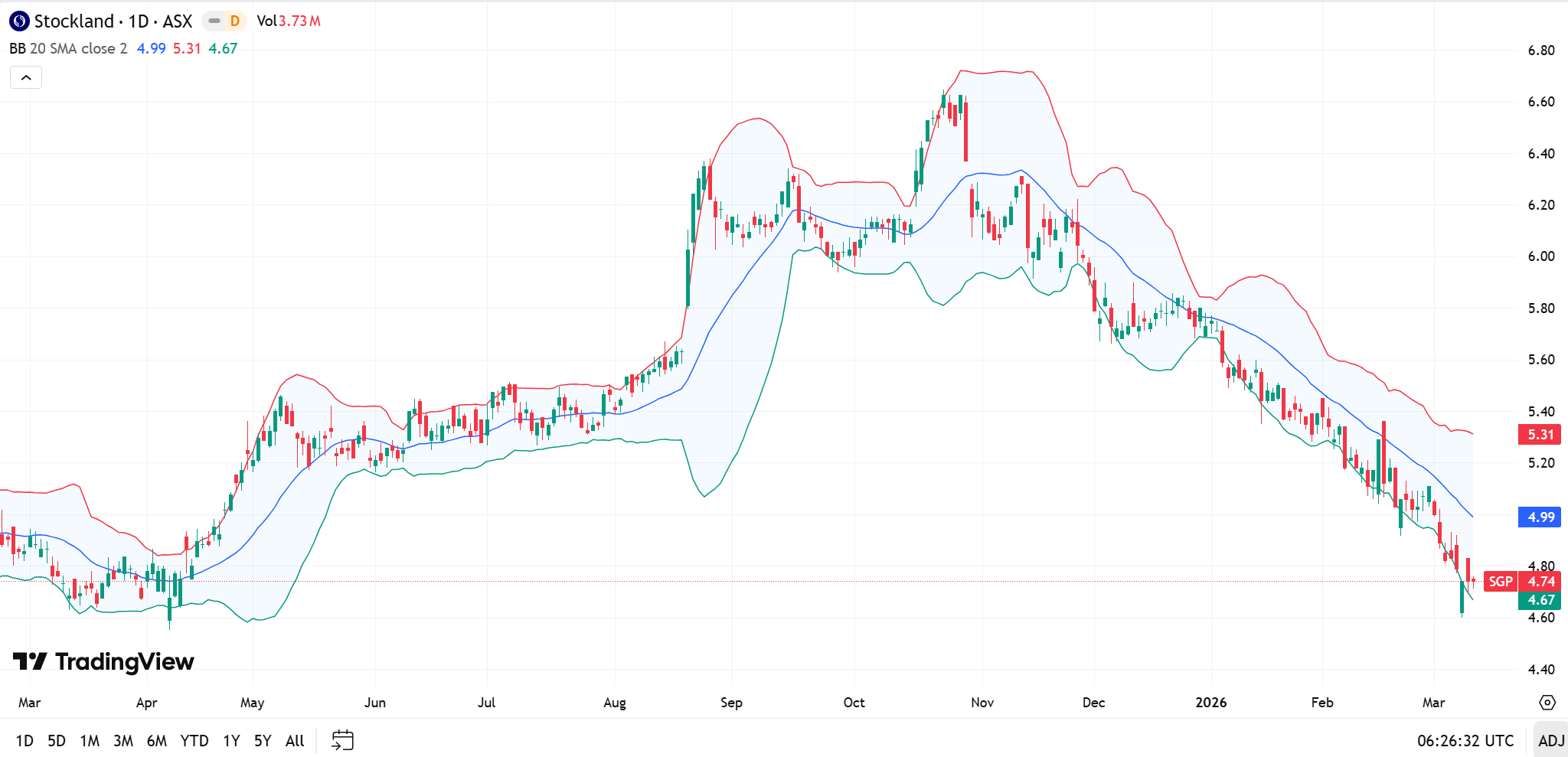Switch to 3M time range
Image resolution: width=1568 pixels, height=757 pixels.
[123, 740]
